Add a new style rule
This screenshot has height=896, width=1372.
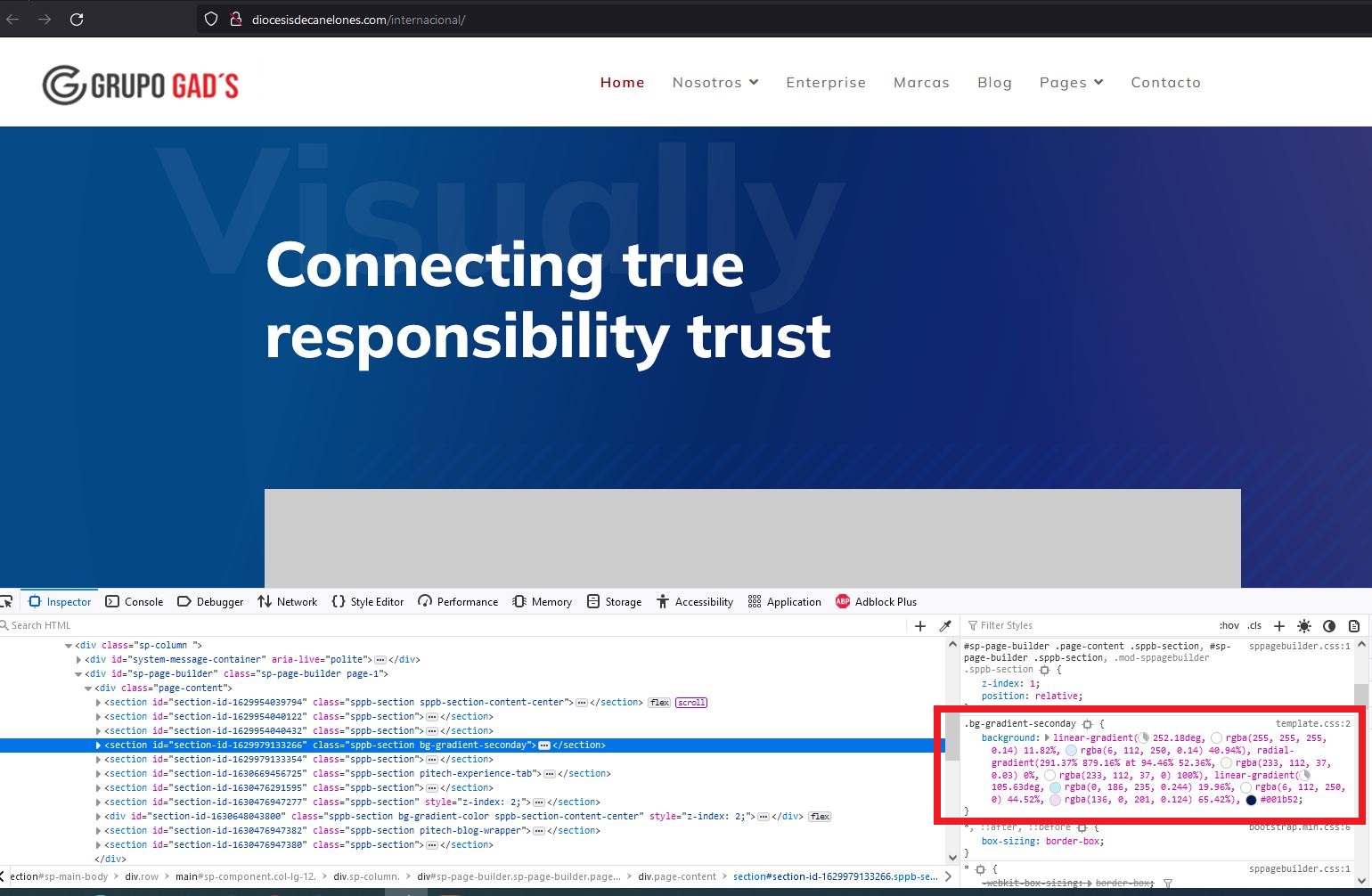(x=1279, y=625)
